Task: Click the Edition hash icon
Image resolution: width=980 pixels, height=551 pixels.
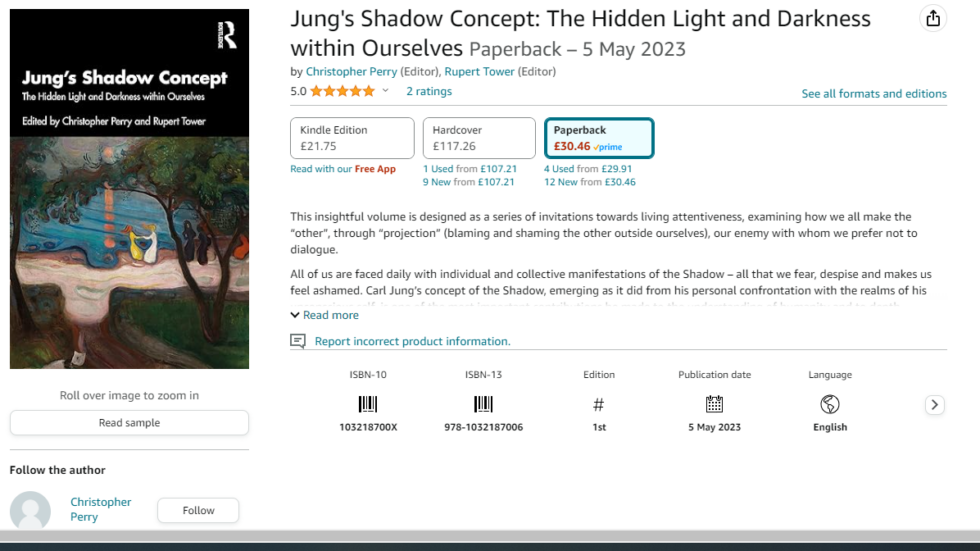Action: pos(599,405)
